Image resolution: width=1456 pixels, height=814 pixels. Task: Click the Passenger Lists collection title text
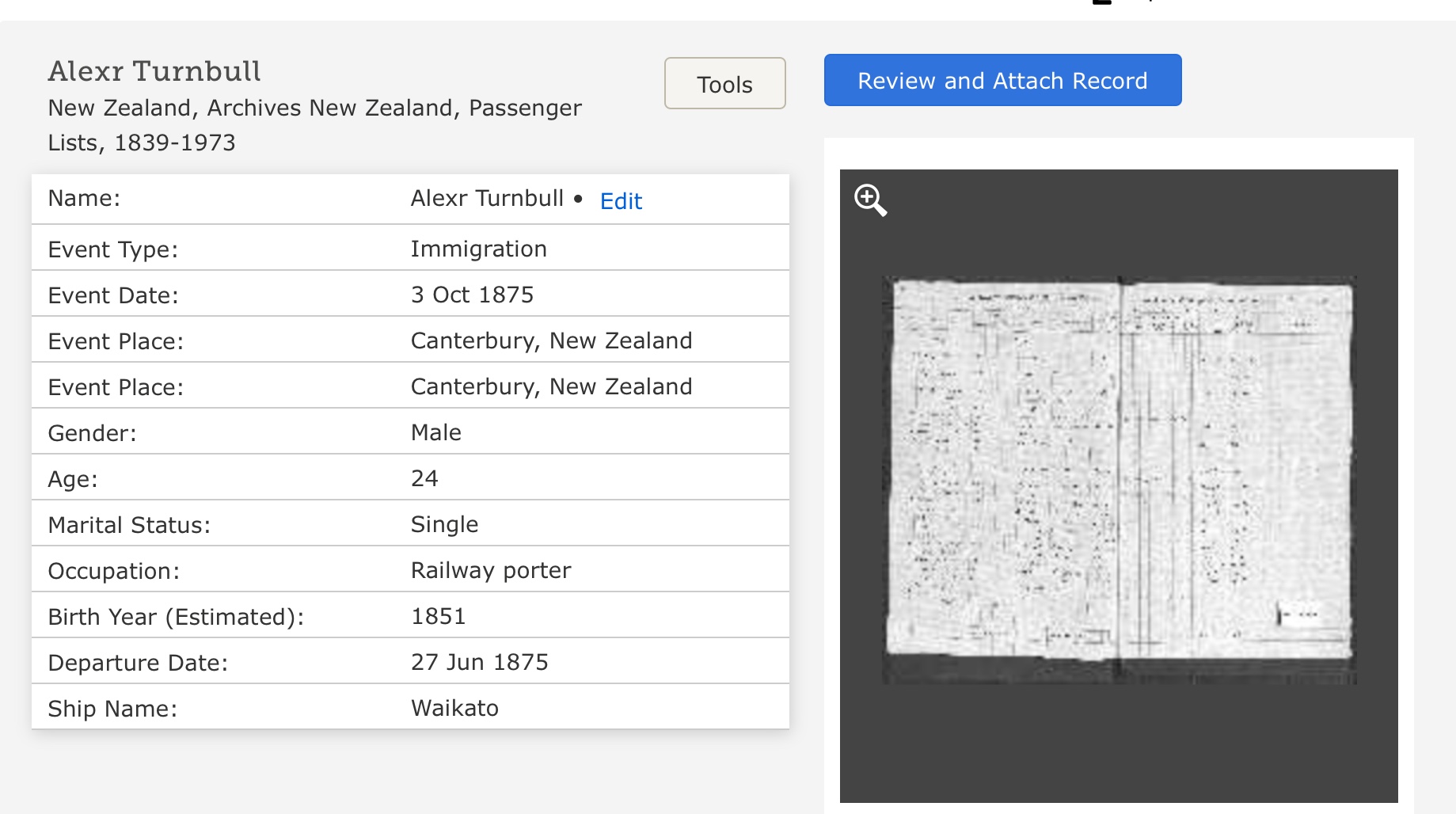click(x=314, y=125)
